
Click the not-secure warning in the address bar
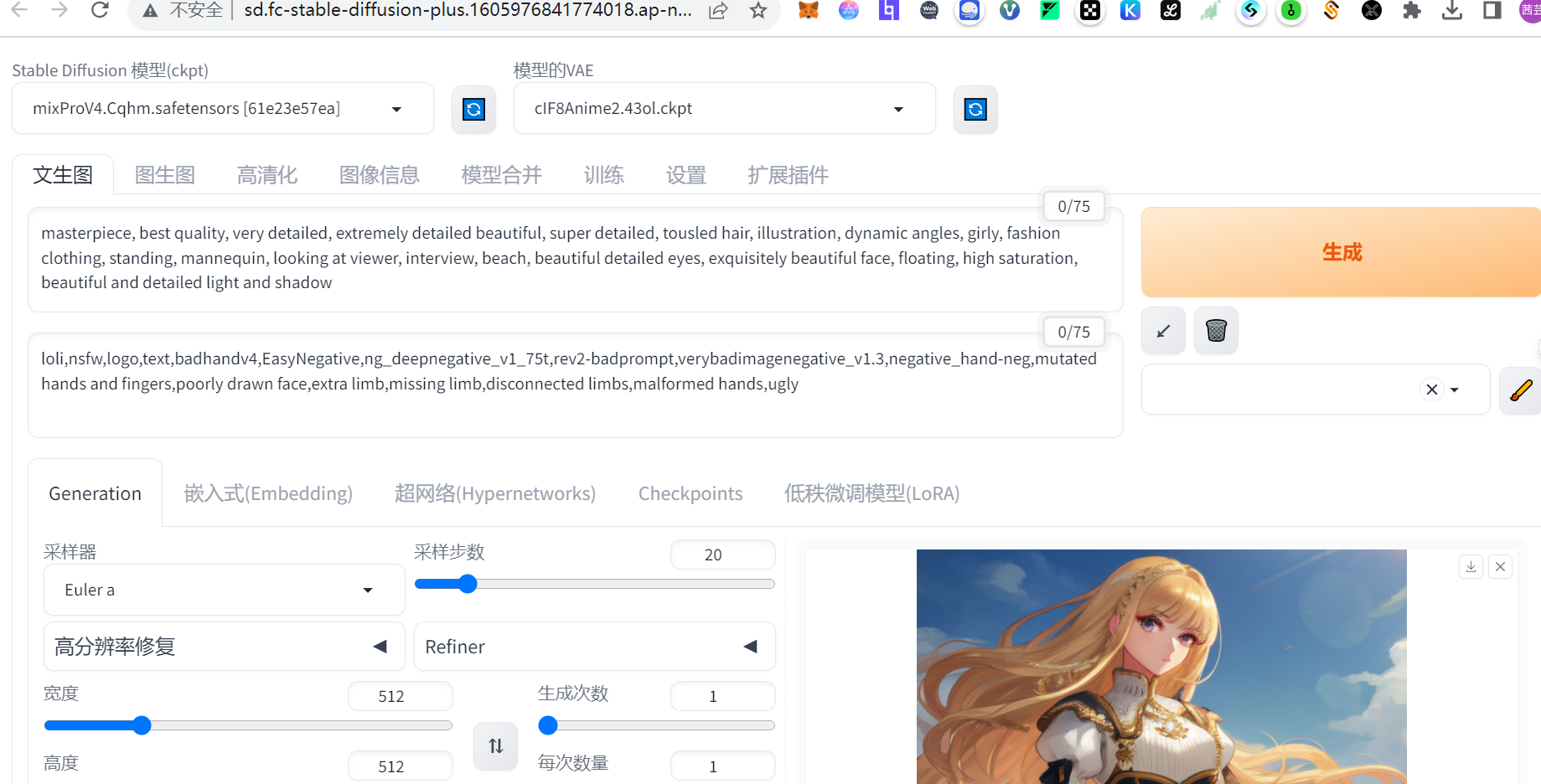click(x=184, y=11)
